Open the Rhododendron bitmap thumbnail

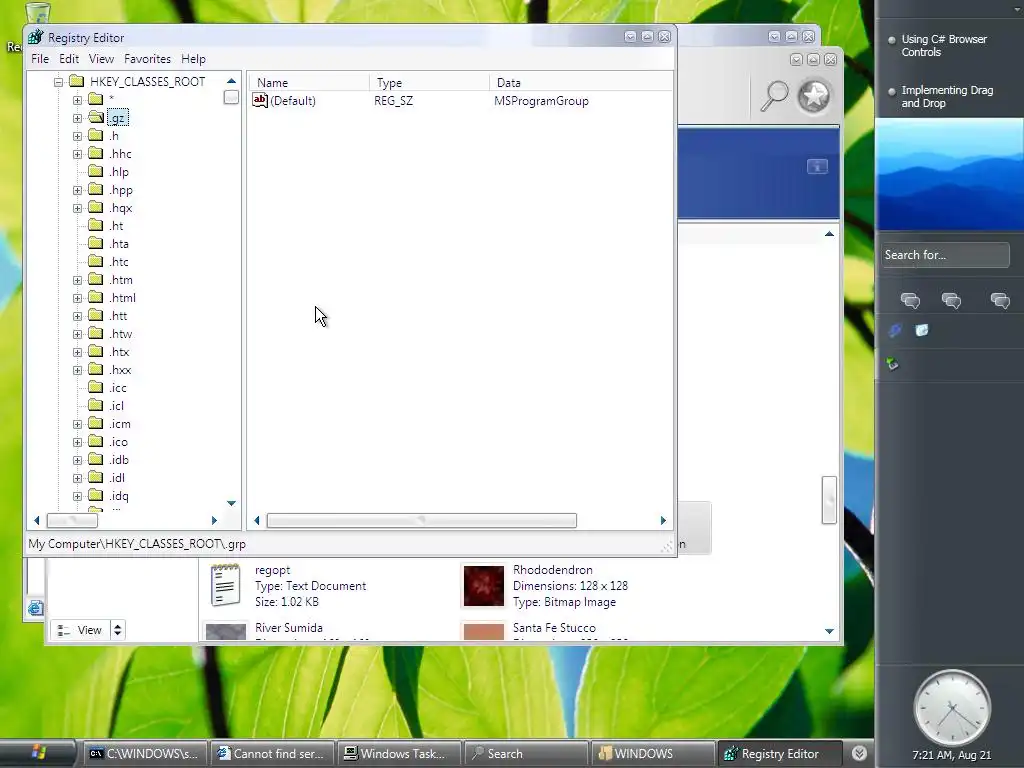click(x=483, y=586)
